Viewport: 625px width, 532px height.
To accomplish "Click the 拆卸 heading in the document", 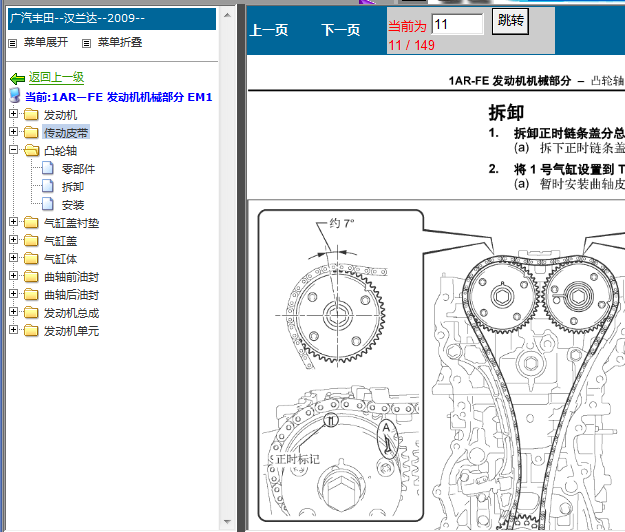I will 506,112.
